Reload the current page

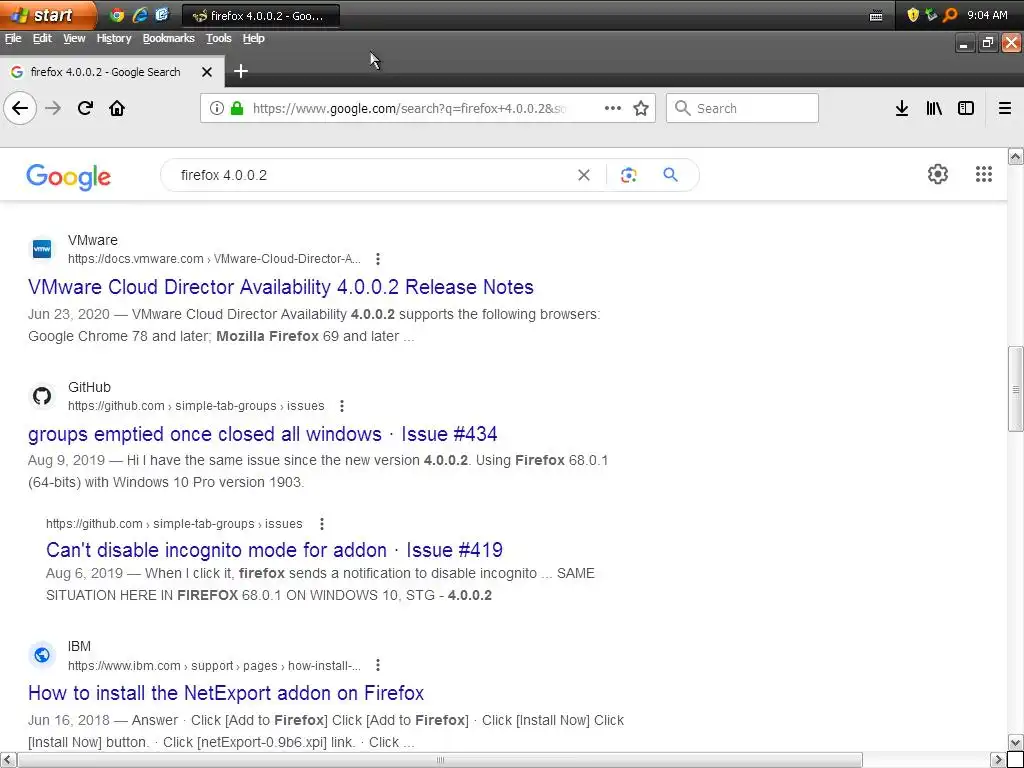[85, 108]
